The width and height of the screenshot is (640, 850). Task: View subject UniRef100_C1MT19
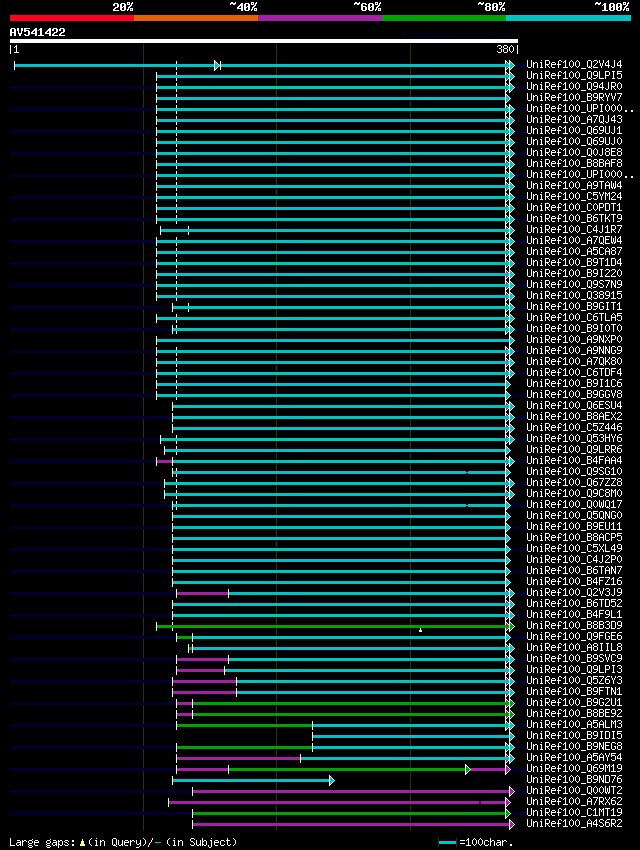pyautogui.click(x=574, y=813)
